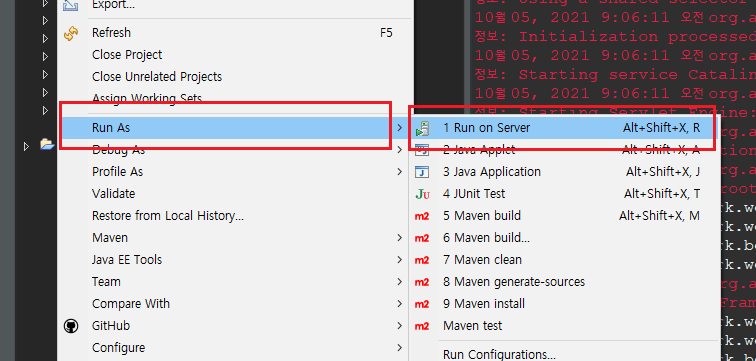Click submenu arrow next to Run As

(399, 128)
